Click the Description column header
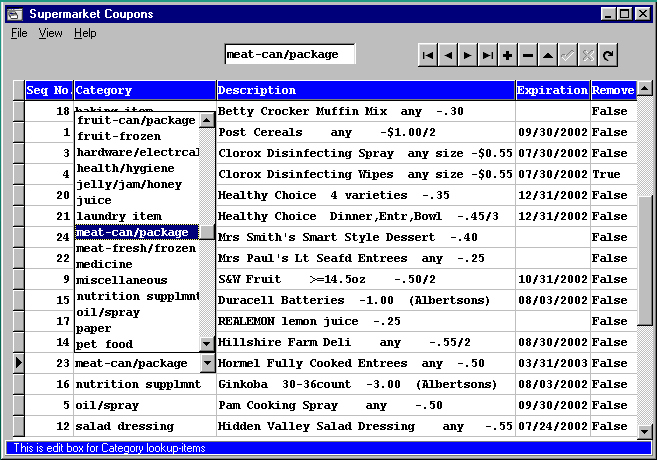 click(366, 90)
